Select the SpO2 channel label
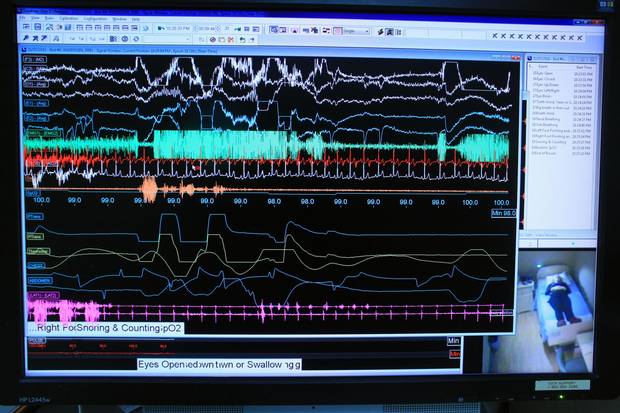The width and height of the screenshot is (620, 413). click(32, 193)
